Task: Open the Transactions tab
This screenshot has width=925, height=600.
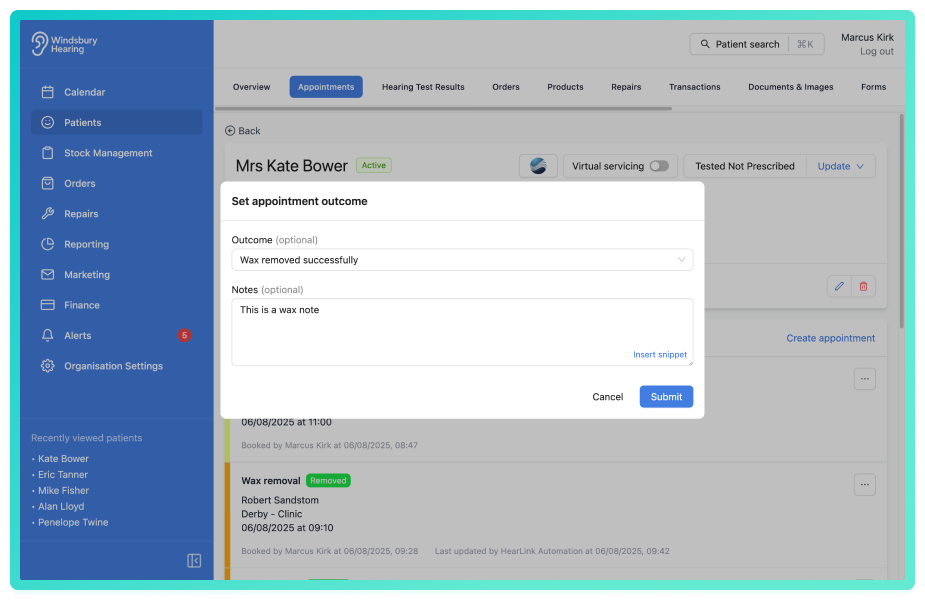Action: coord(694,87)
